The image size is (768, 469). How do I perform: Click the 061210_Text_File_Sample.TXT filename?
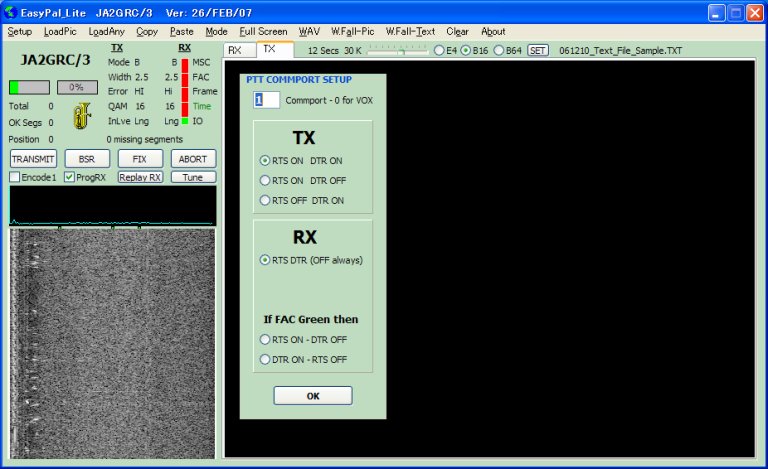tap(620, 50)
